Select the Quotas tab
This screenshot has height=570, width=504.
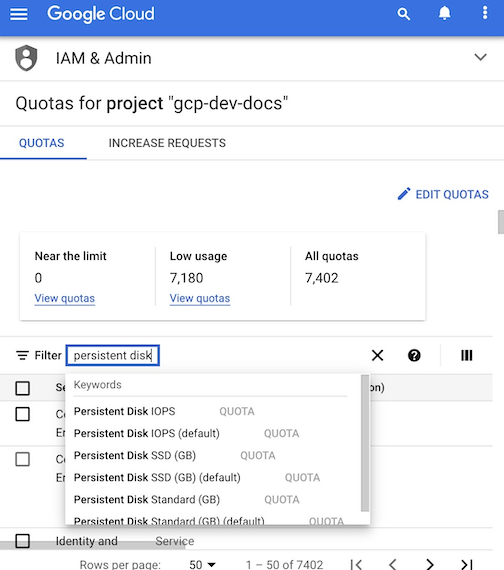pyautogui.click(x=41, y=143)
